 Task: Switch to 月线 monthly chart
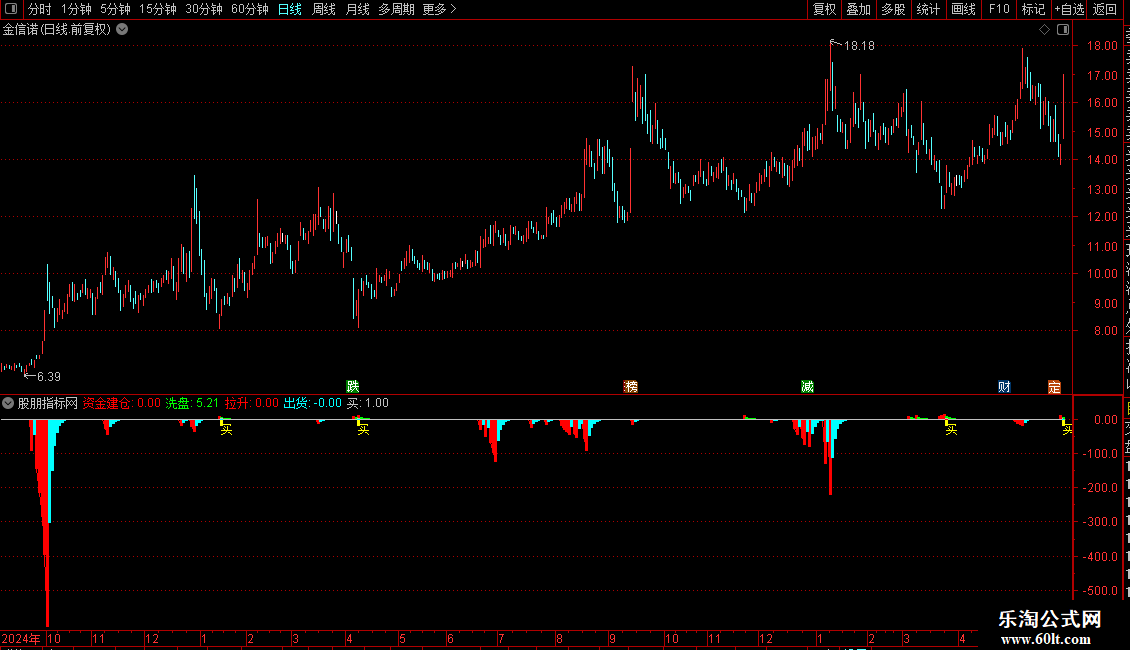(357, 9)
